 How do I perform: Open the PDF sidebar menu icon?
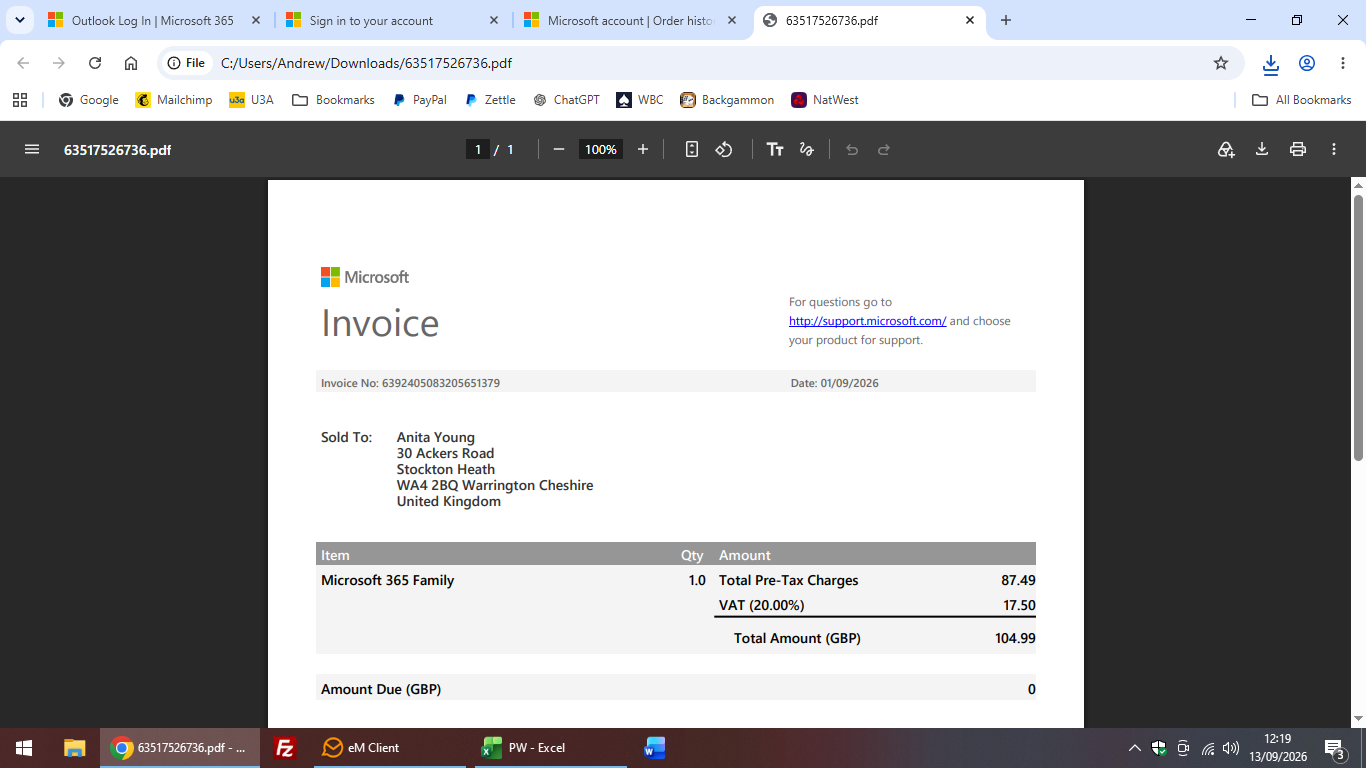[32, 149]
